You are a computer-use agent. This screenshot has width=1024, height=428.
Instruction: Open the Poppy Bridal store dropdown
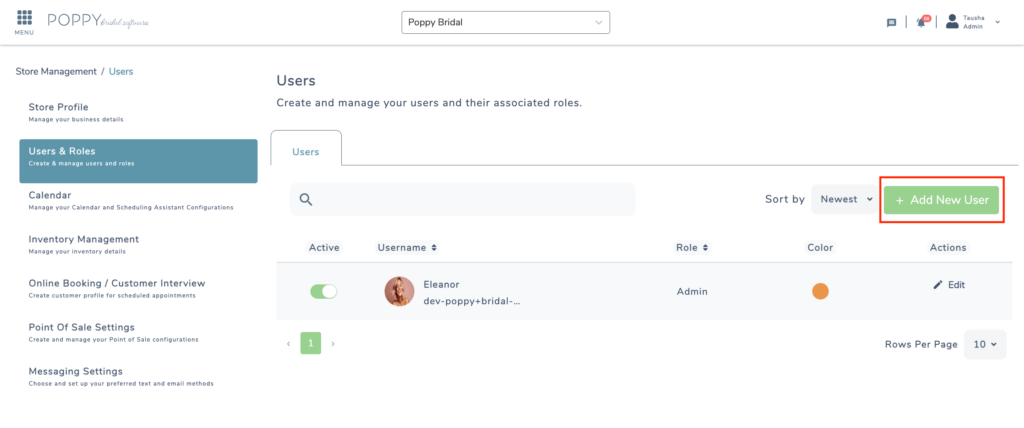coord(505,22)
